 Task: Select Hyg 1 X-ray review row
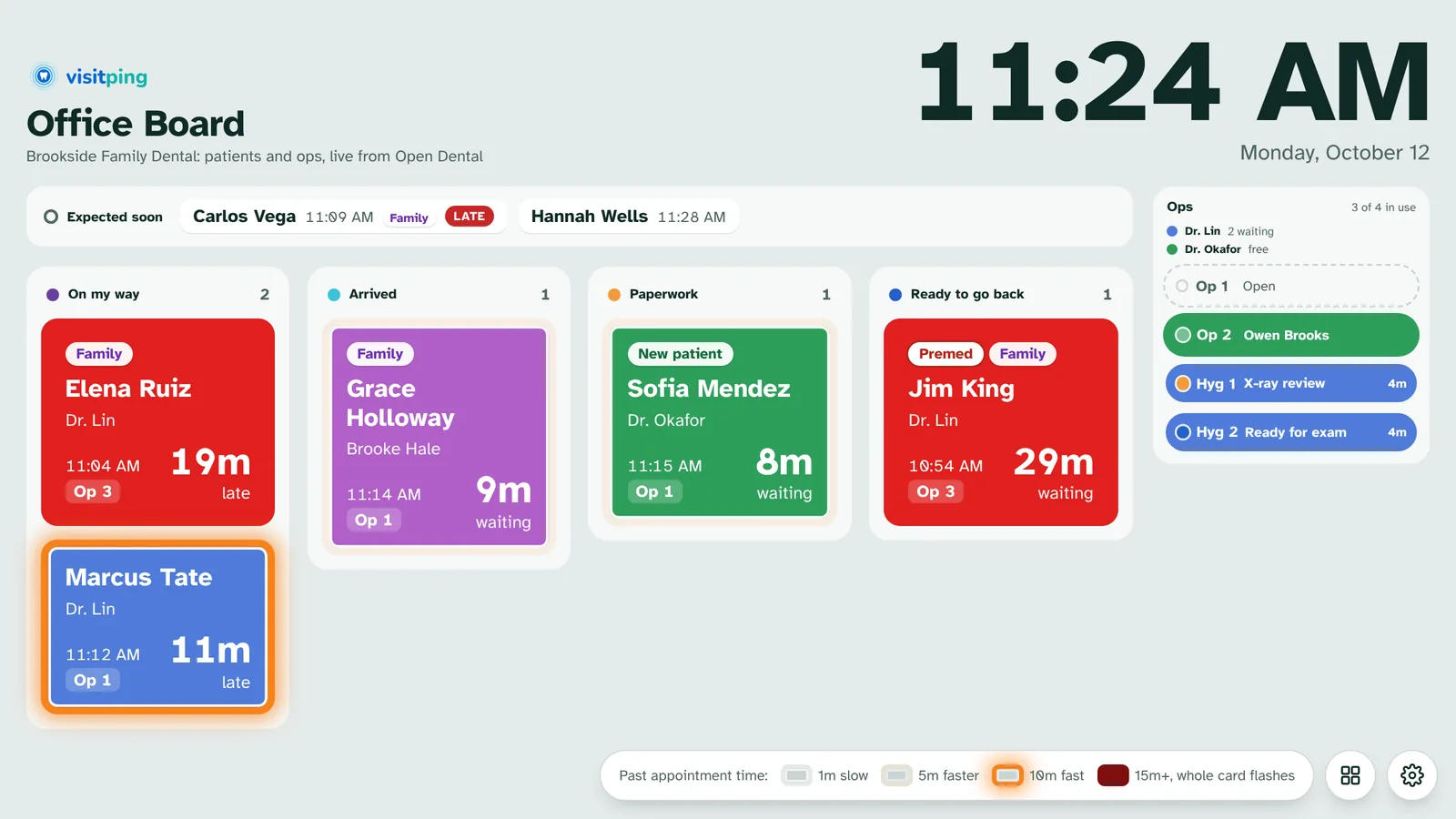[1291, 383]
